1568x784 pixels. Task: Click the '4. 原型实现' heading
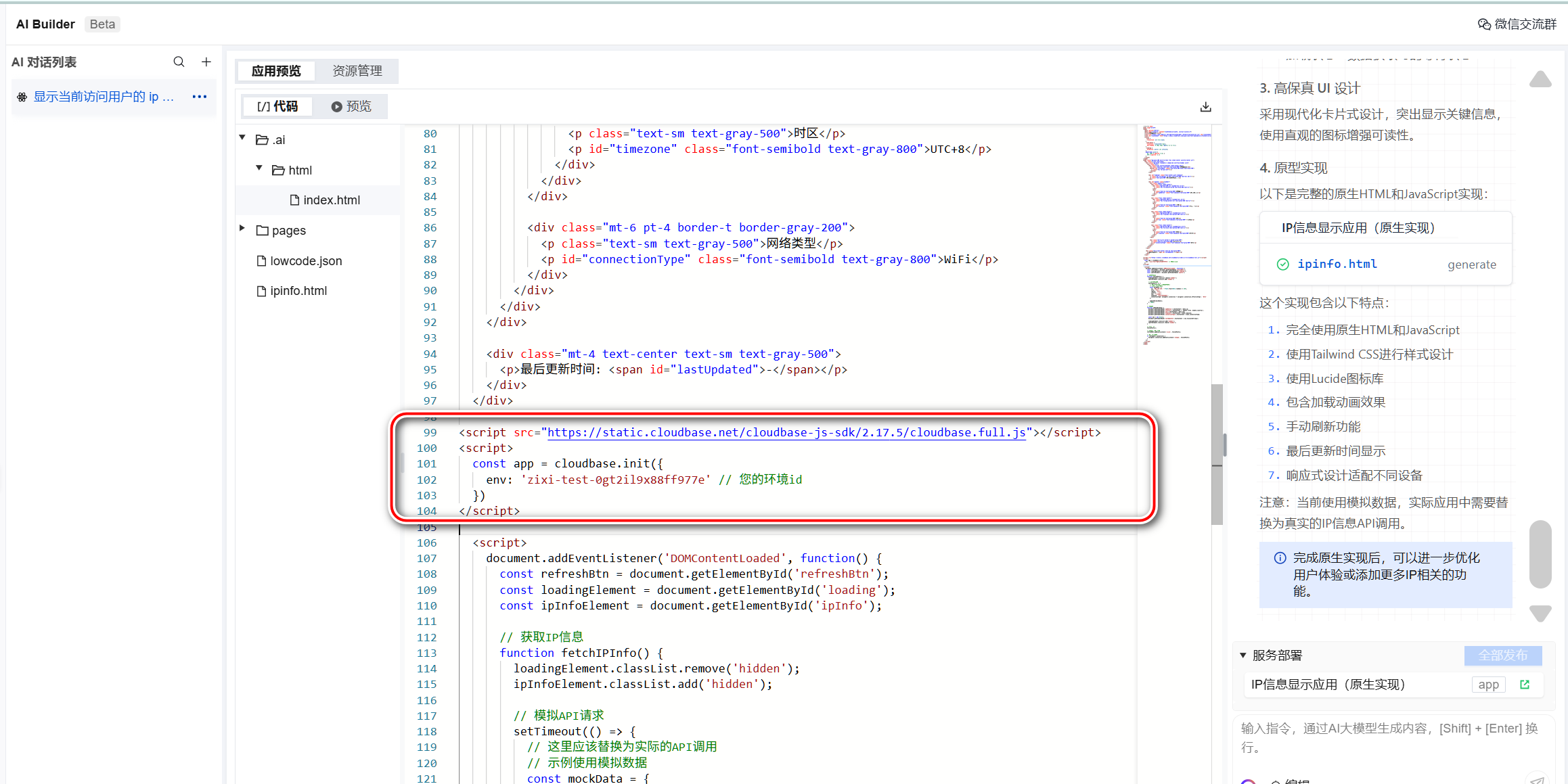coord(1293,168)
